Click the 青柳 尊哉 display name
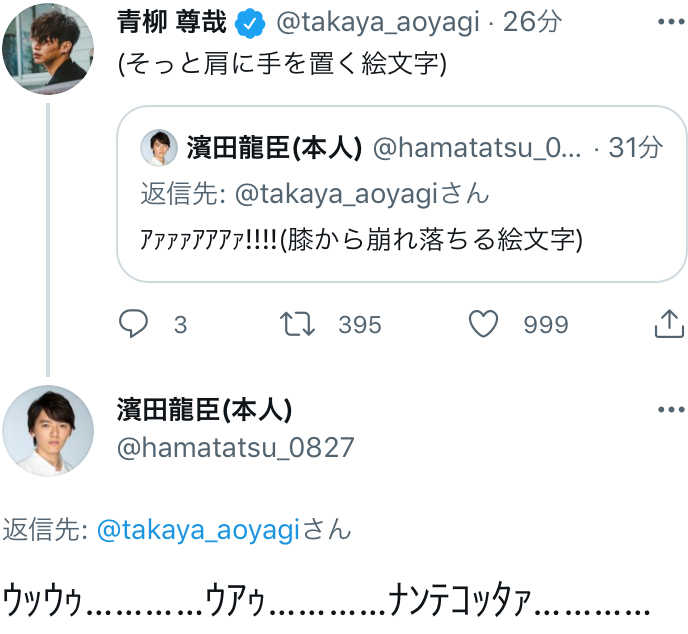The image size is (688, 634). pos(172,22)
